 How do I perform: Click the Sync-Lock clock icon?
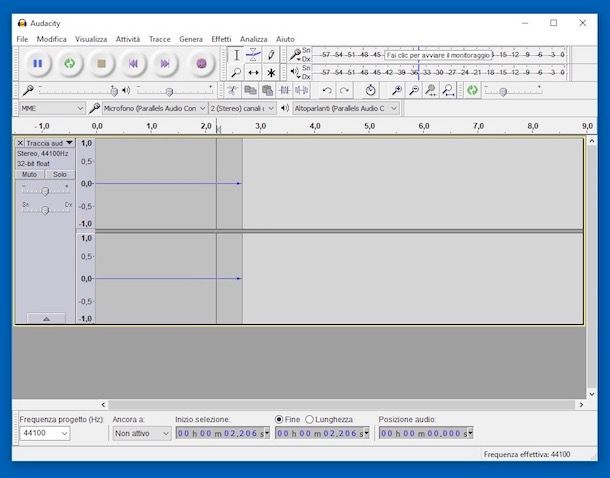[370, 91]
